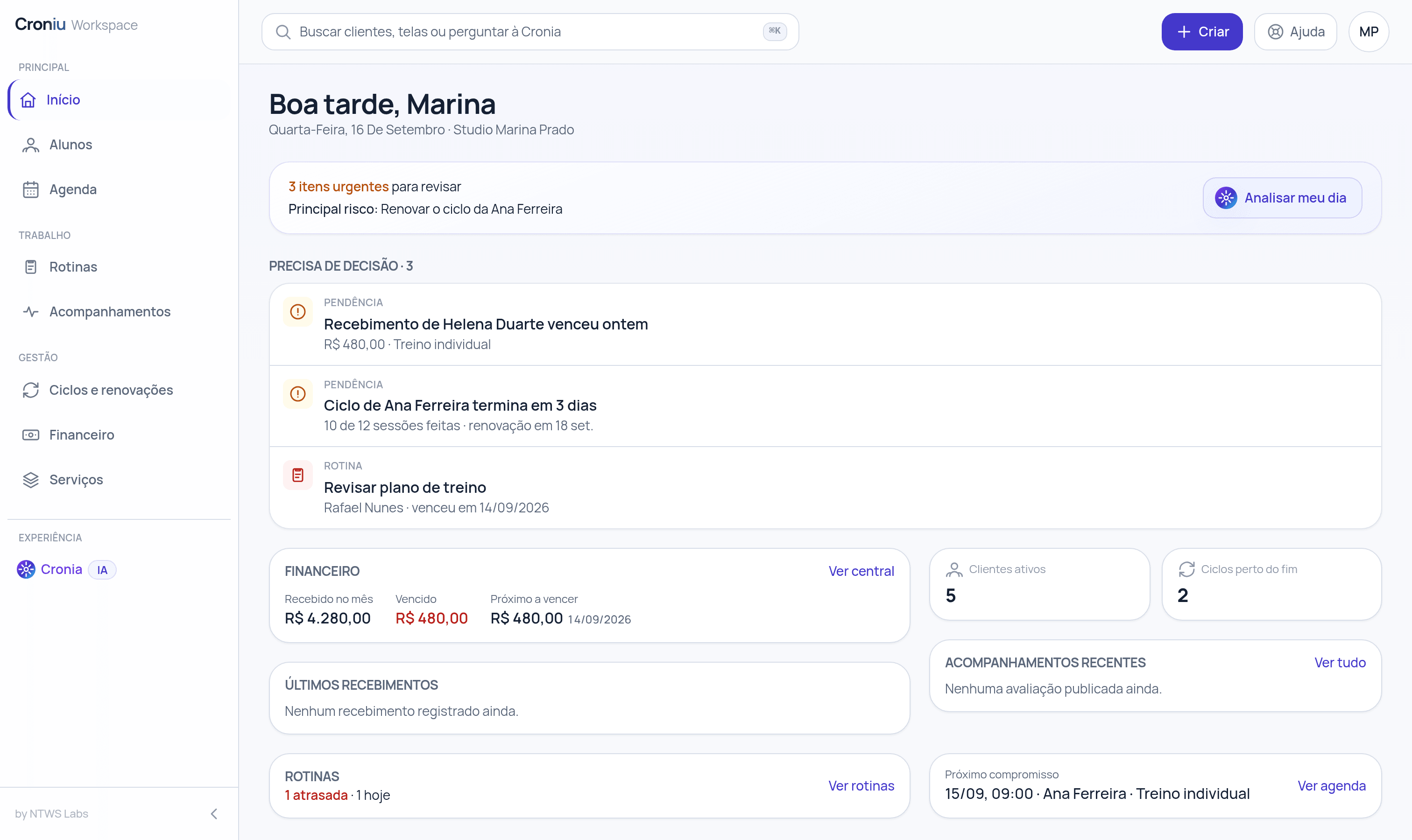Image resolution: width=1412 pixels, height=840 pixels.
Task: Click the Serviços layers icon
Action: [x=31, y=479]
